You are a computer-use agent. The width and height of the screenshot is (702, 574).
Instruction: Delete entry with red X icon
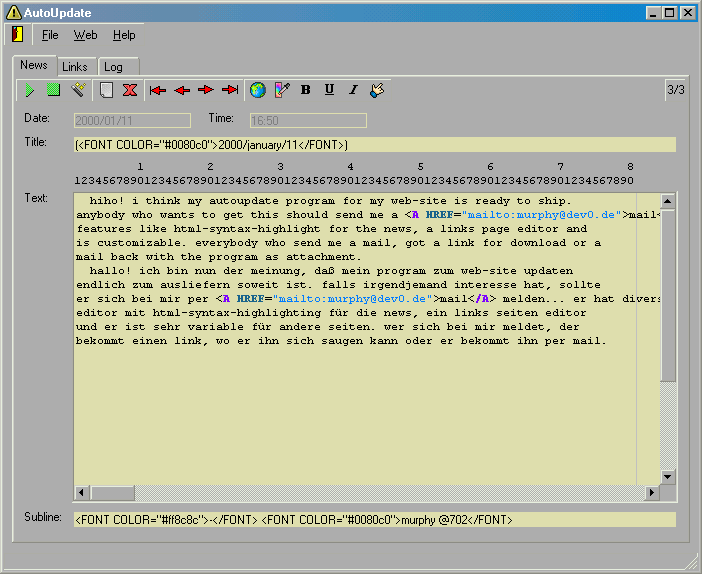[130, 90]
